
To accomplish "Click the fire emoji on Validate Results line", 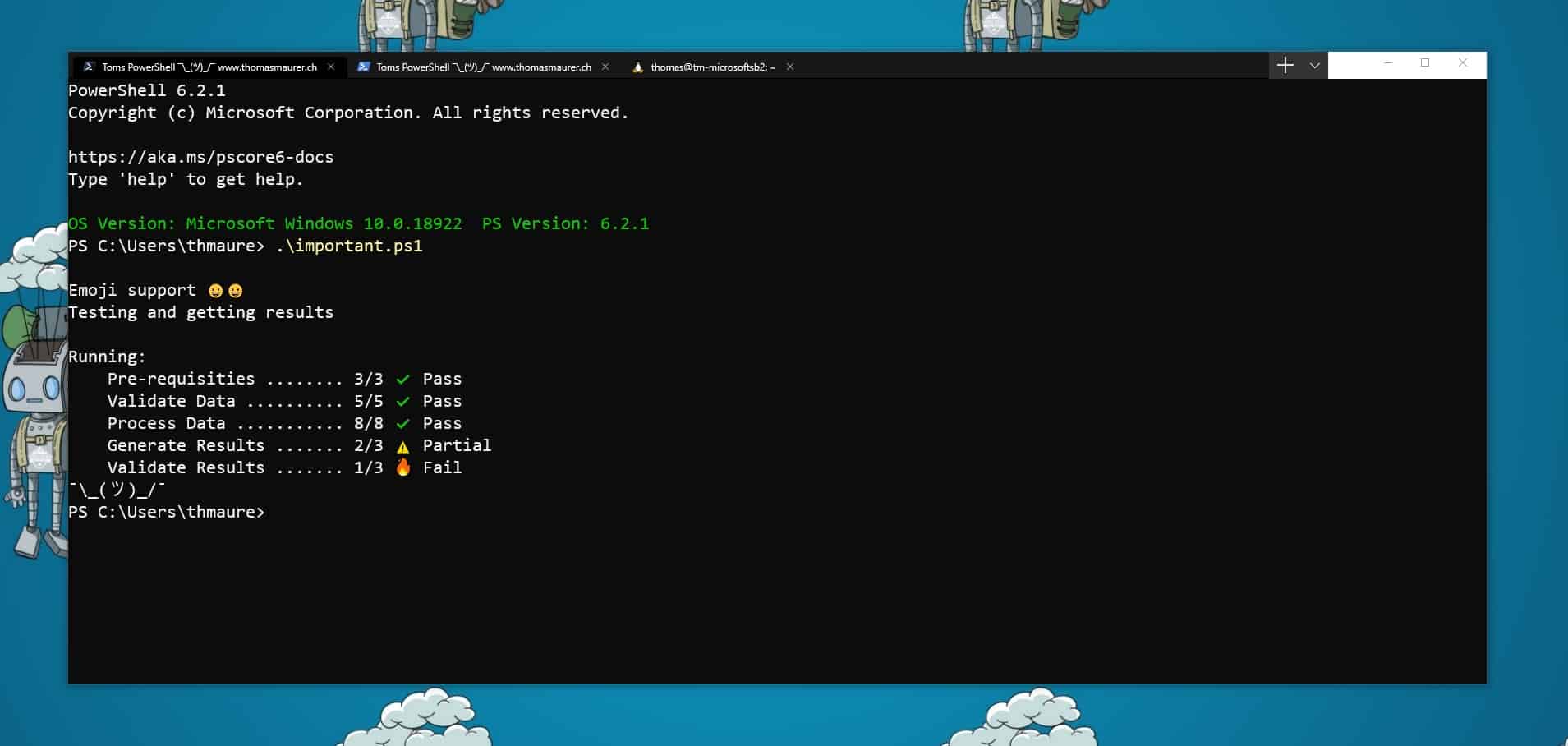I will click(x=402, y=467).
